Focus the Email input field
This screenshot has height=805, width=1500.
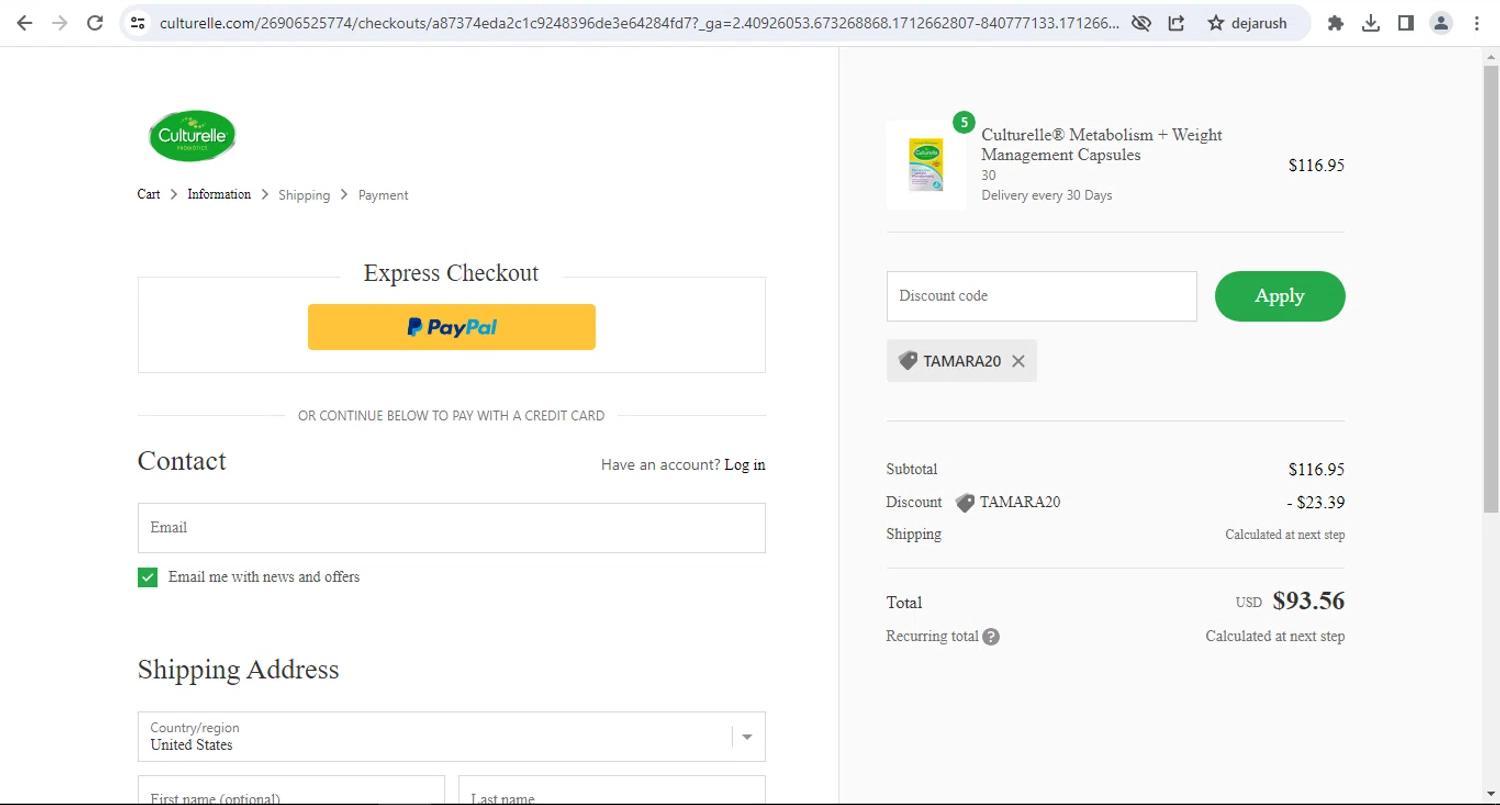click(452, 528)
